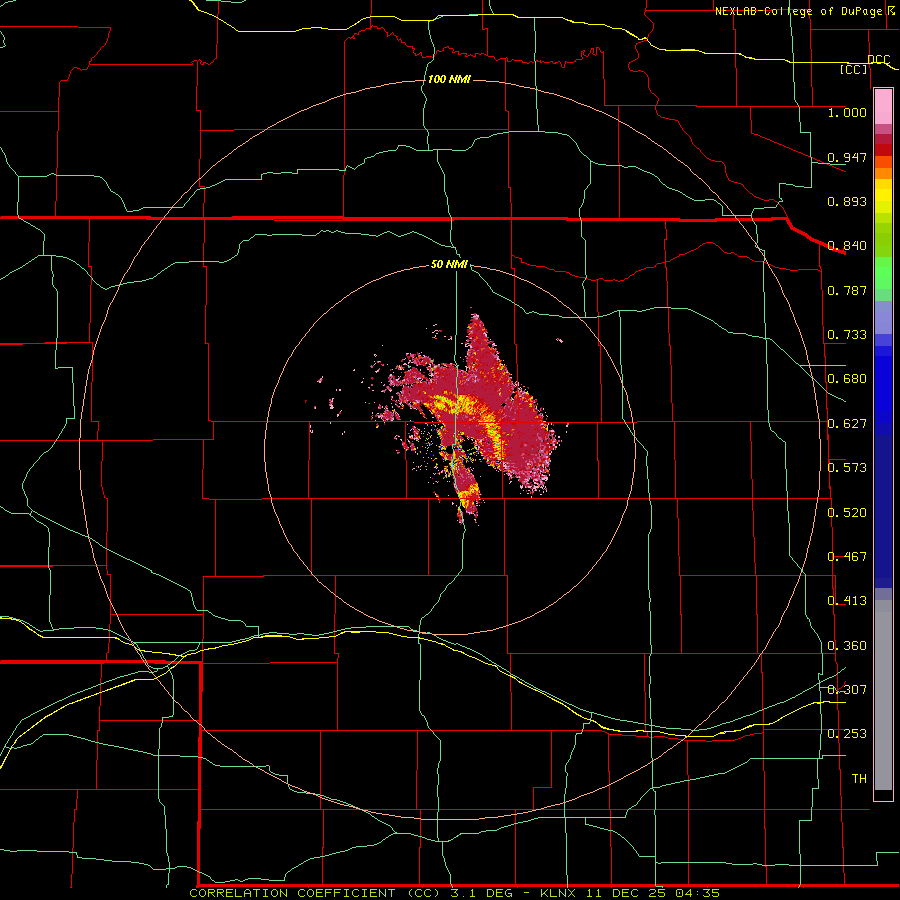This screenshot has height=900, width=900.
Task: Click the [CC] product label
Action: point(854,70)
